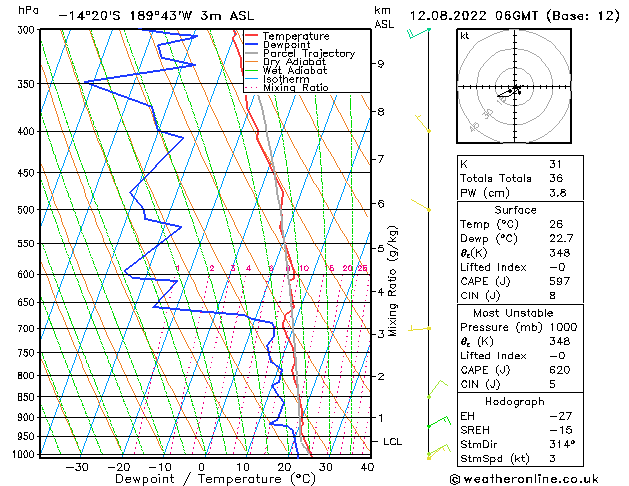Click the 9 km altitude label

381,64
